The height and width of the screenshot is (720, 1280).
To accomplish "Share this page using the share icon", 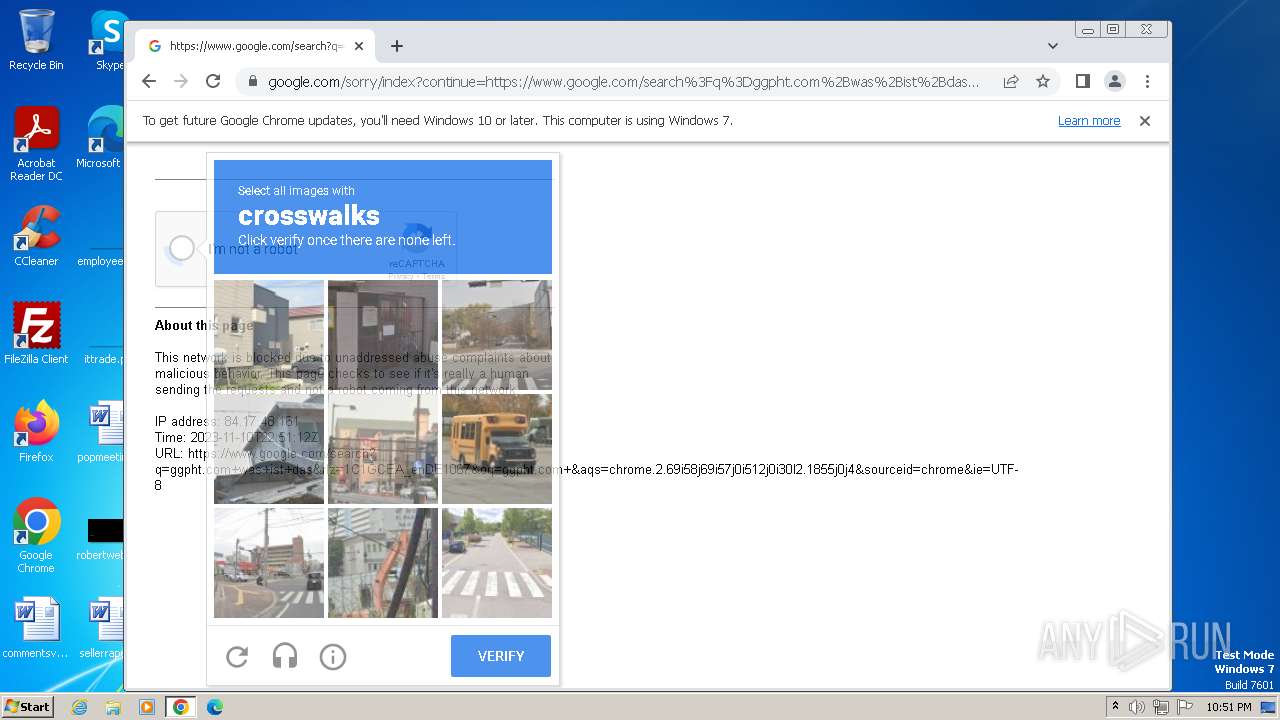I will 1011,81.
